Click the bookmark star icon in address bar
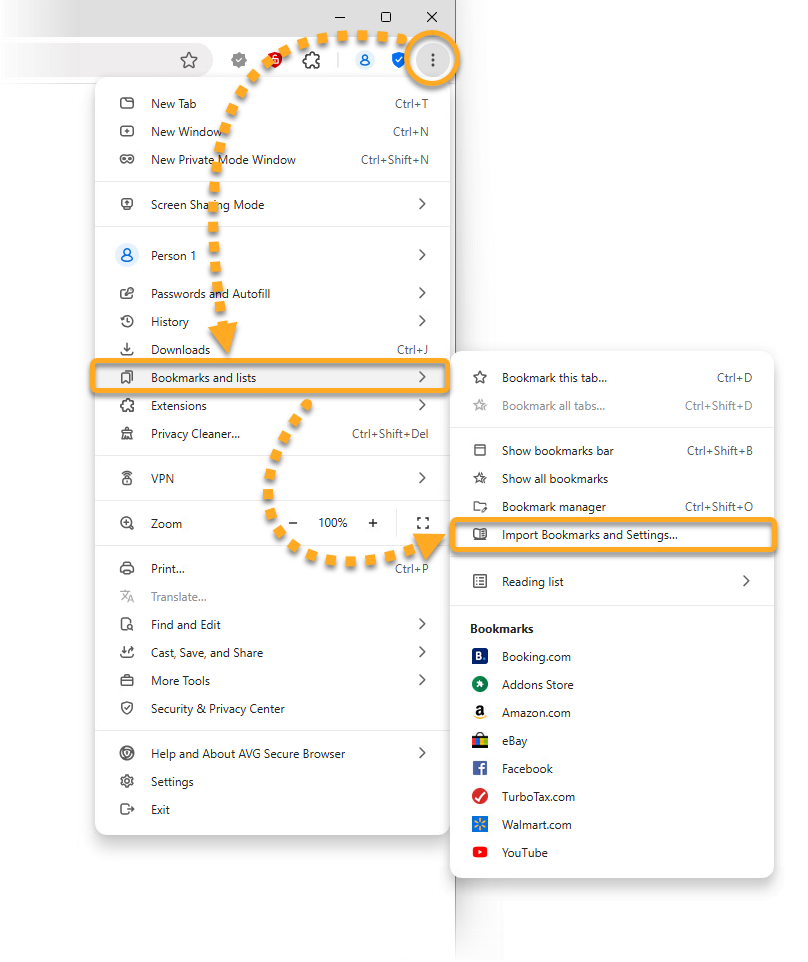 point(189,61)
